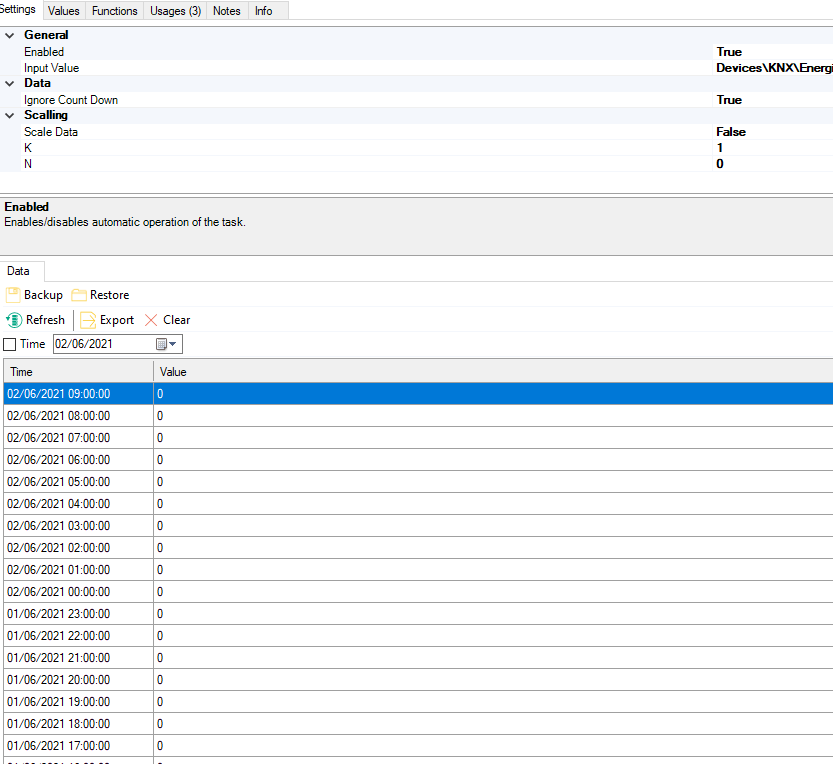Click the 02/06/2021 date input field
Viewport: 833px width, 764px height.
pyautogui.click(x=100, y=344)
